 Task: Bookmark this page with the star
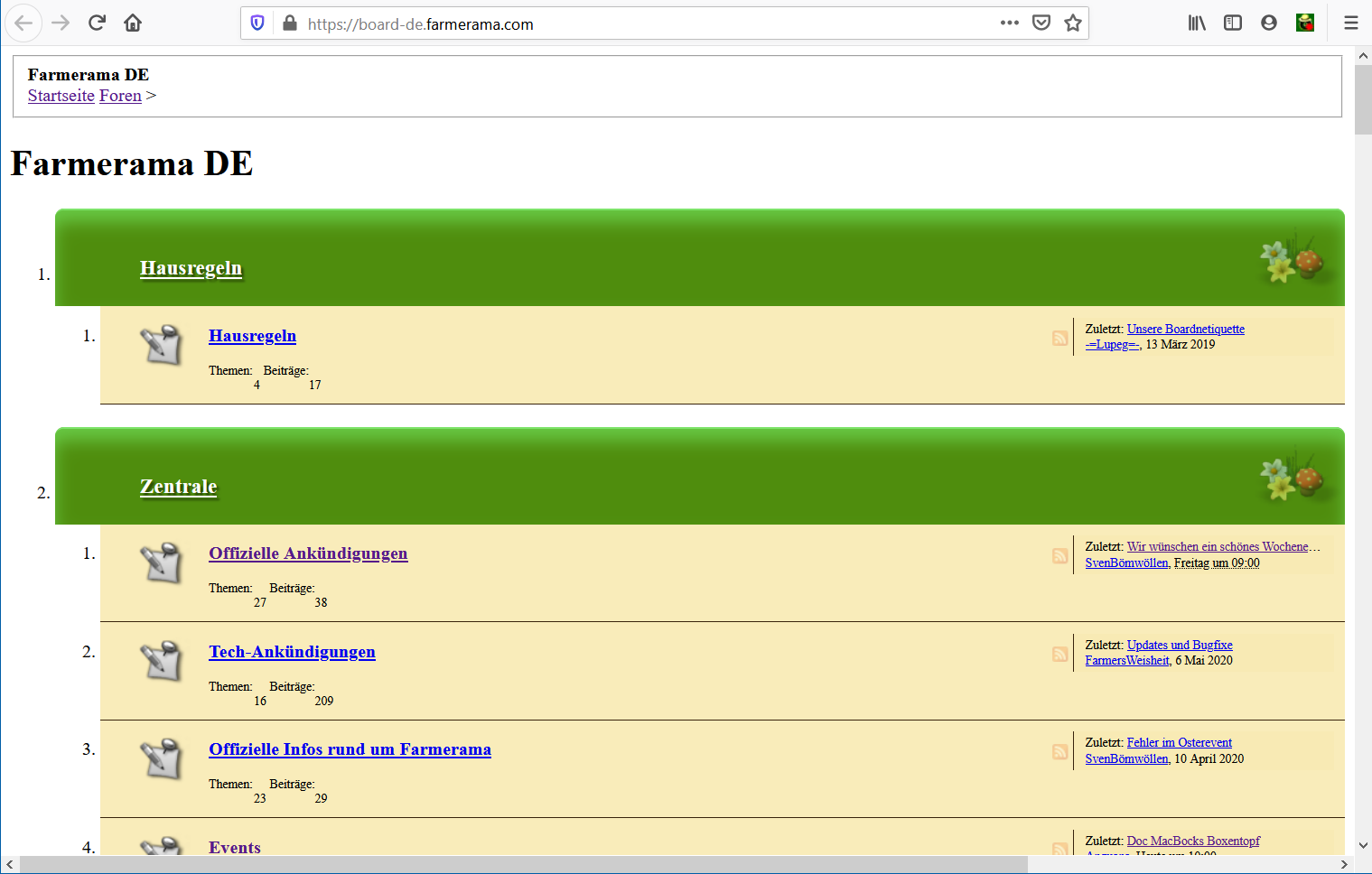click(1073, 23)
